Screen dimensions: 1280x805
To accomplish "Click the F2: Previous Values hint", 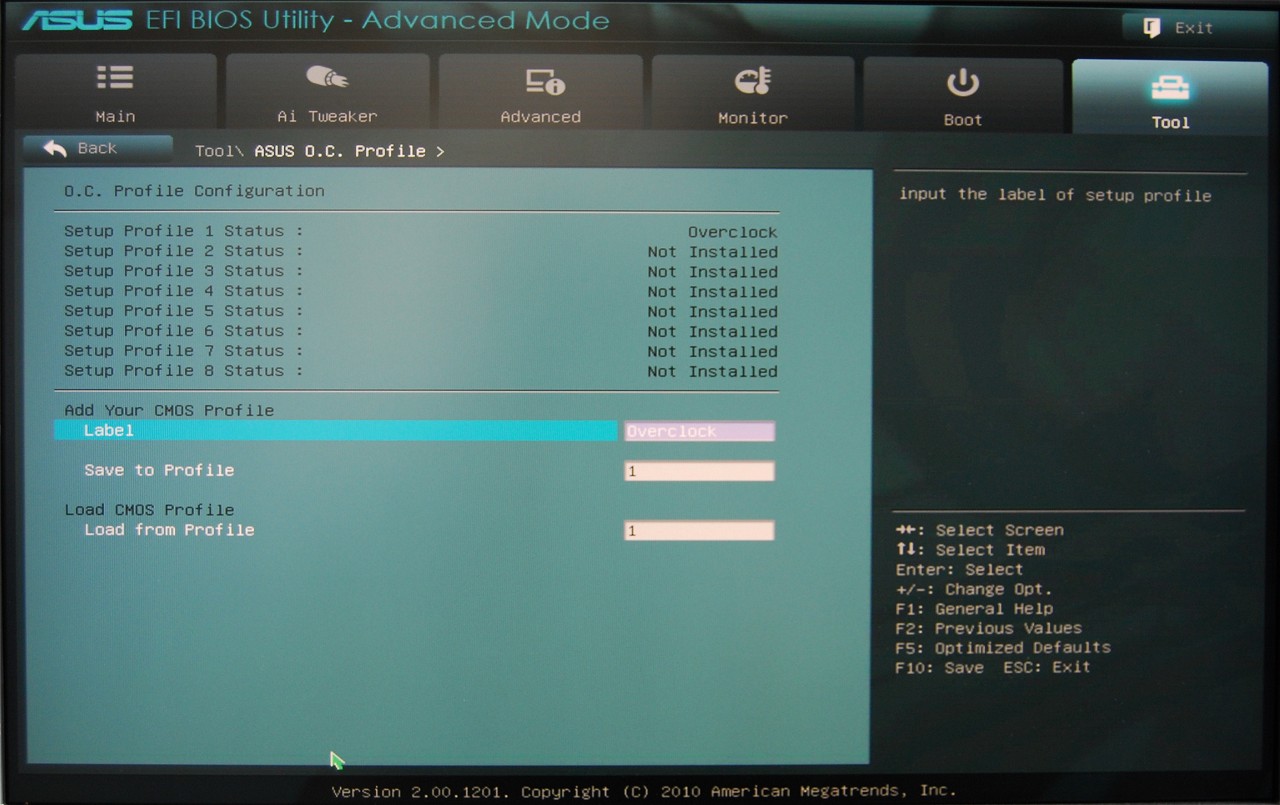I will pyautogui.click(x=989, y=629).
